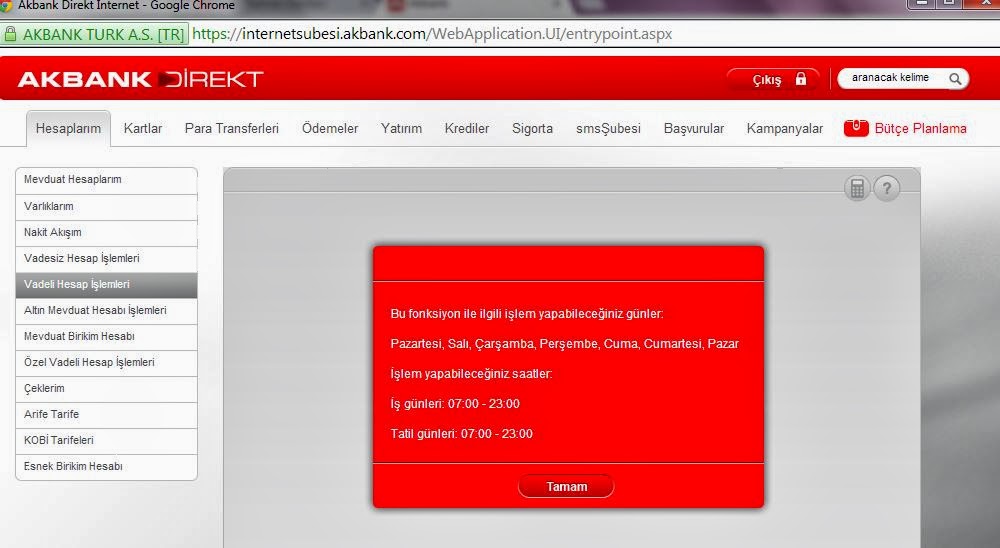The image size is (1000, 548).
Task: Click the Çıkış logout button
Action: coord(773,79)
